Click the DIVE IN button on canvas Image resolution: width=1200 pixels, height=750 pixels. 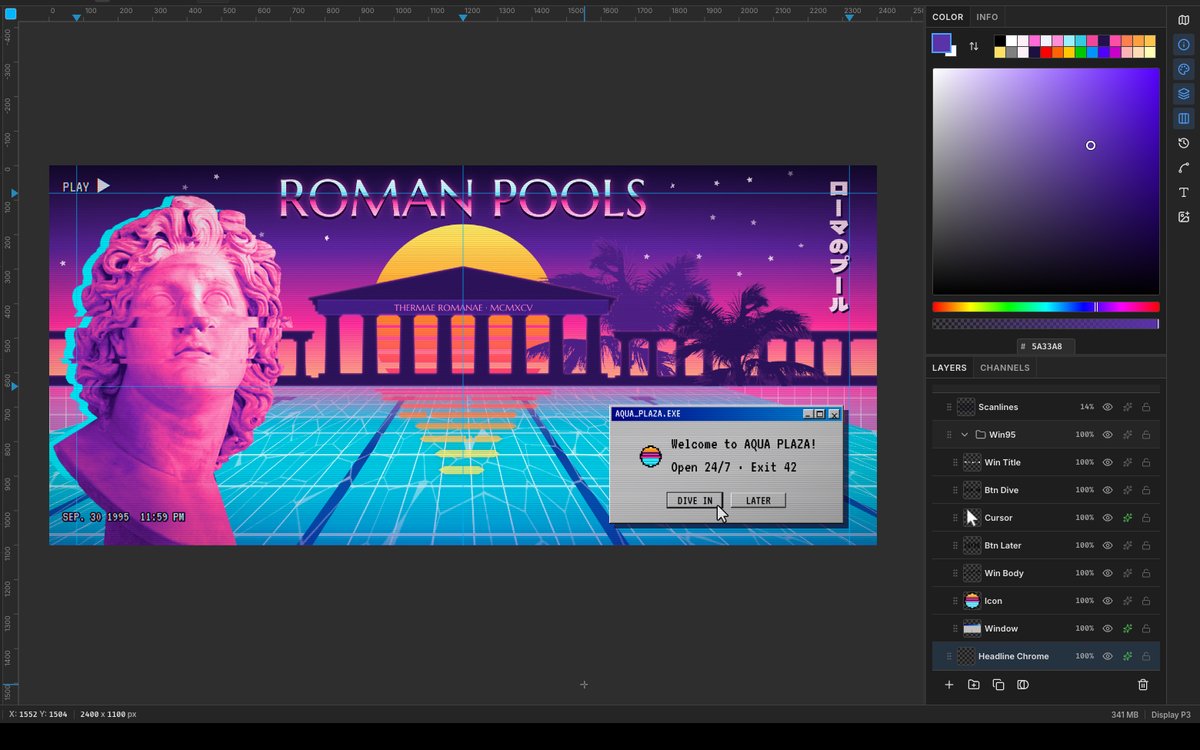point(695,500)
